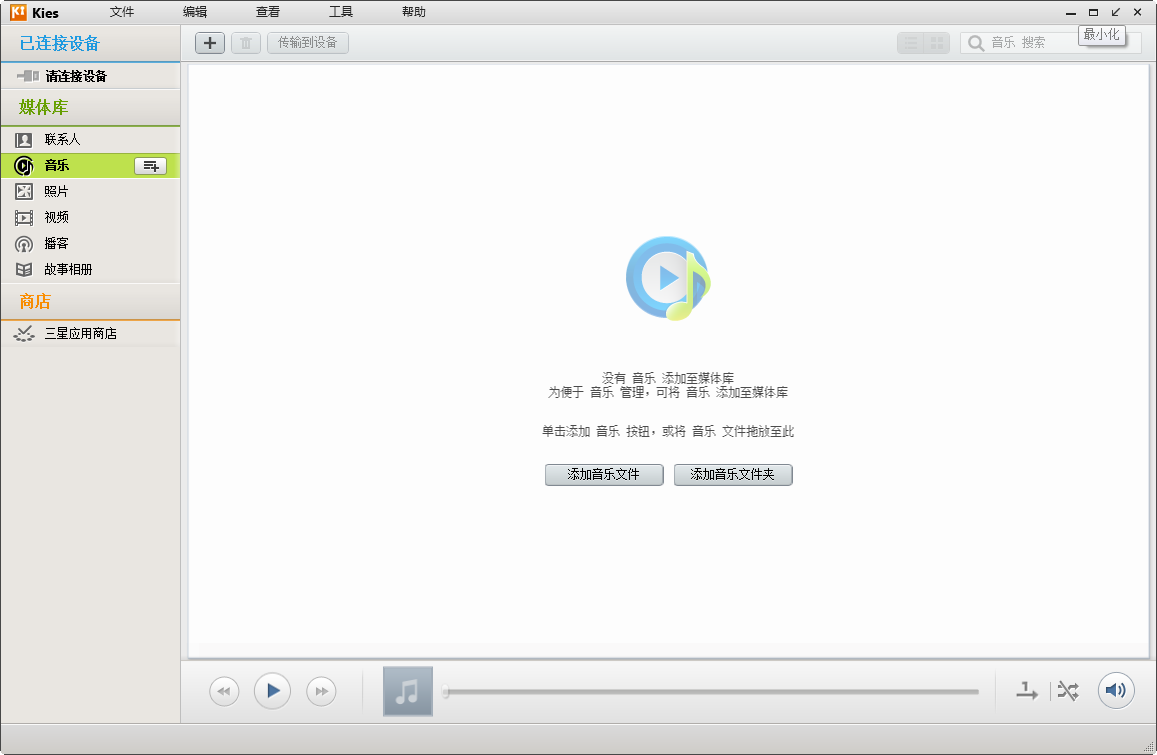Switch to thumbnail grid view icon
1157x755 pixels.
(936, 43)
